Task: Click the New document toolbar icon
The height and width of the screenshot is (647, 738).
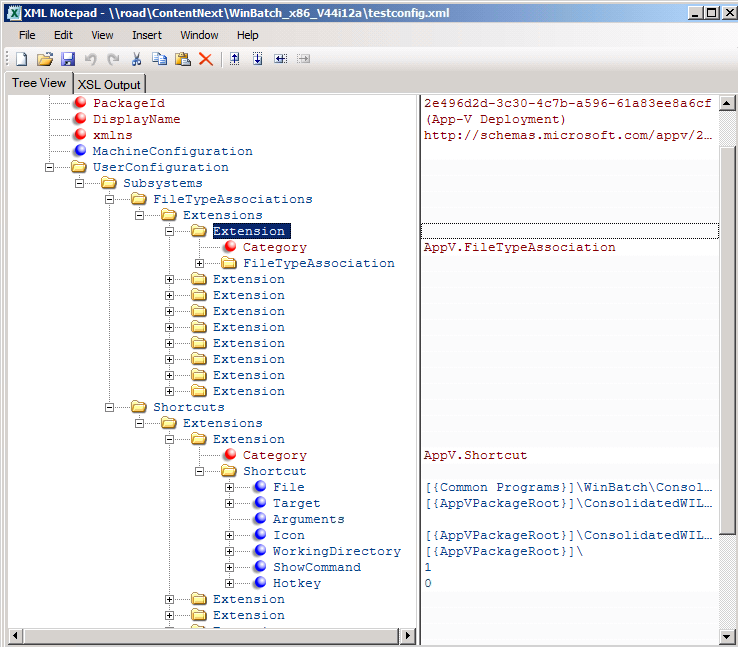Action: tap(22, 59)
